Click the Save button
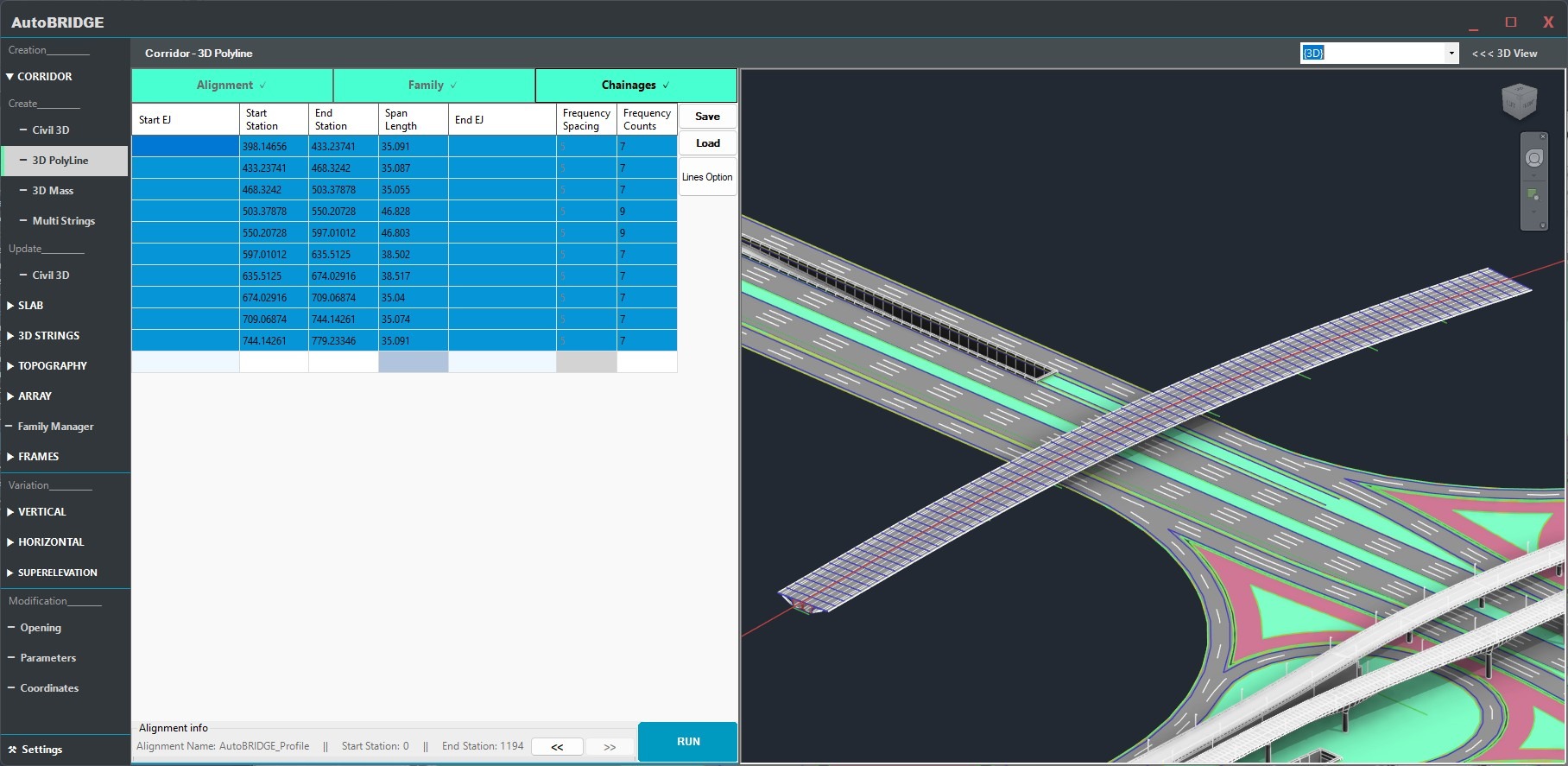The height and width of the screenshot is (766, 1568). click(x=707, y=117)
